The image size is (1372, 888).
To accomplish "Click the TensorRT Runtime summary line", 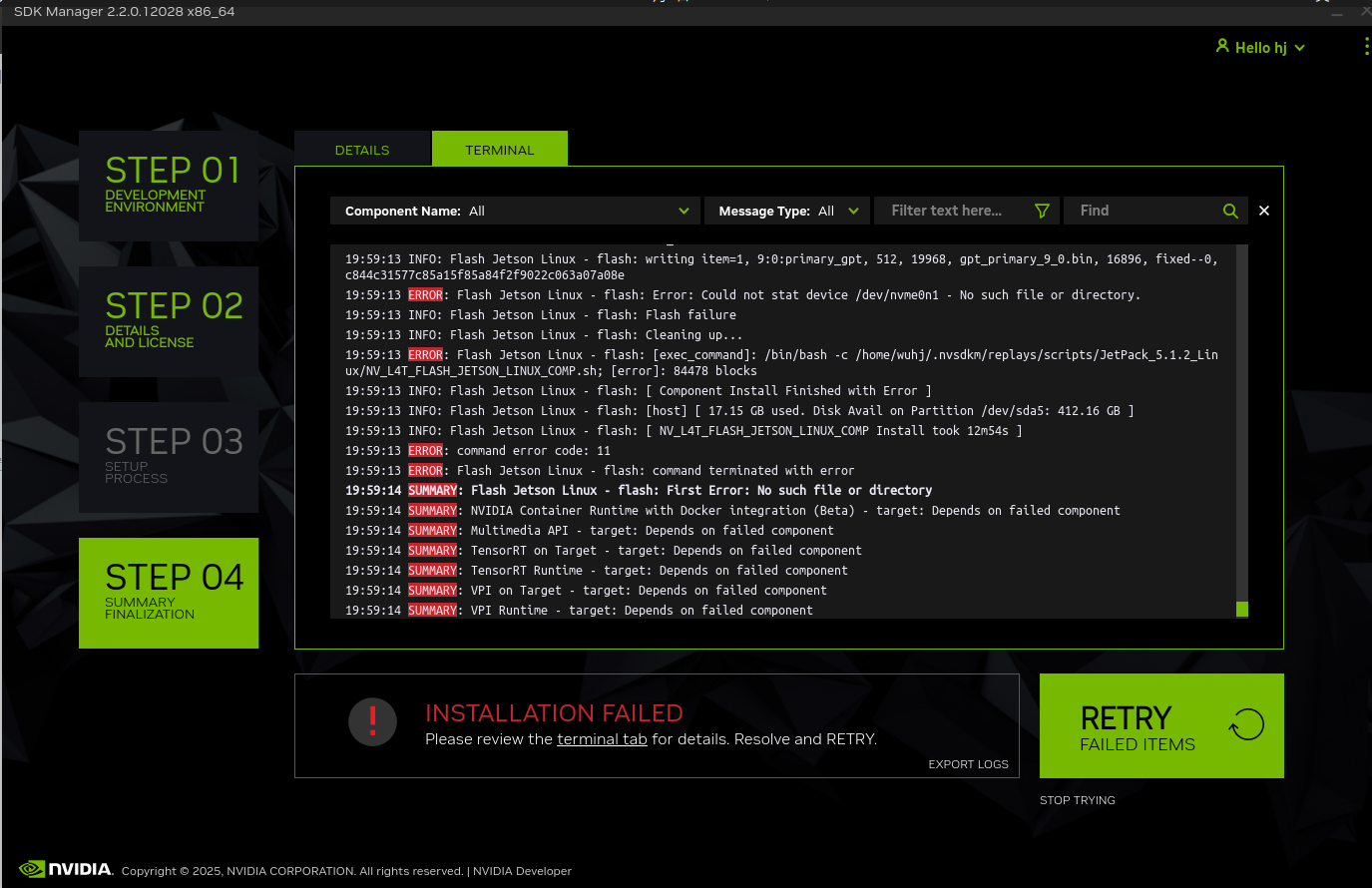I will coord(597,571).
